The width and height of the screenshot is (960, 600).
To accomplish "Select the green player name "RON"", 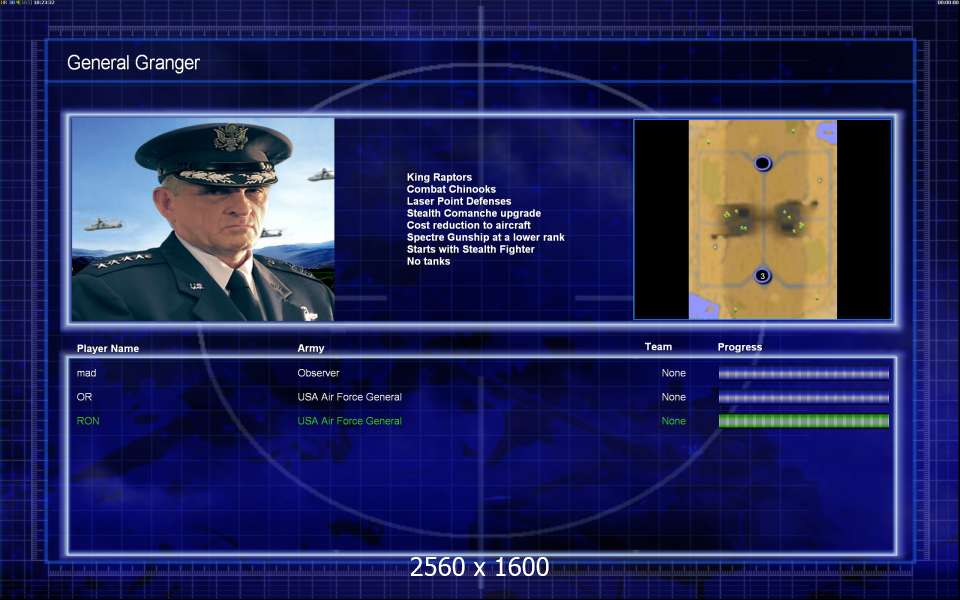I will [x=88, y=421].
